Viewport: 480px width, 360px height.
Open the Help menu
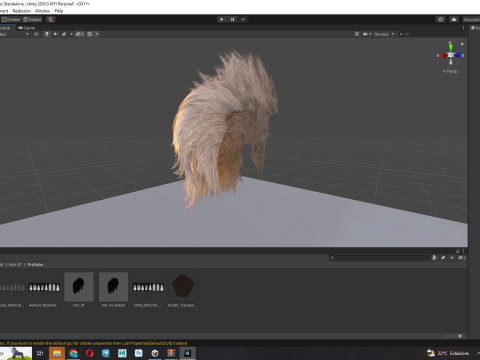(59, 11)
